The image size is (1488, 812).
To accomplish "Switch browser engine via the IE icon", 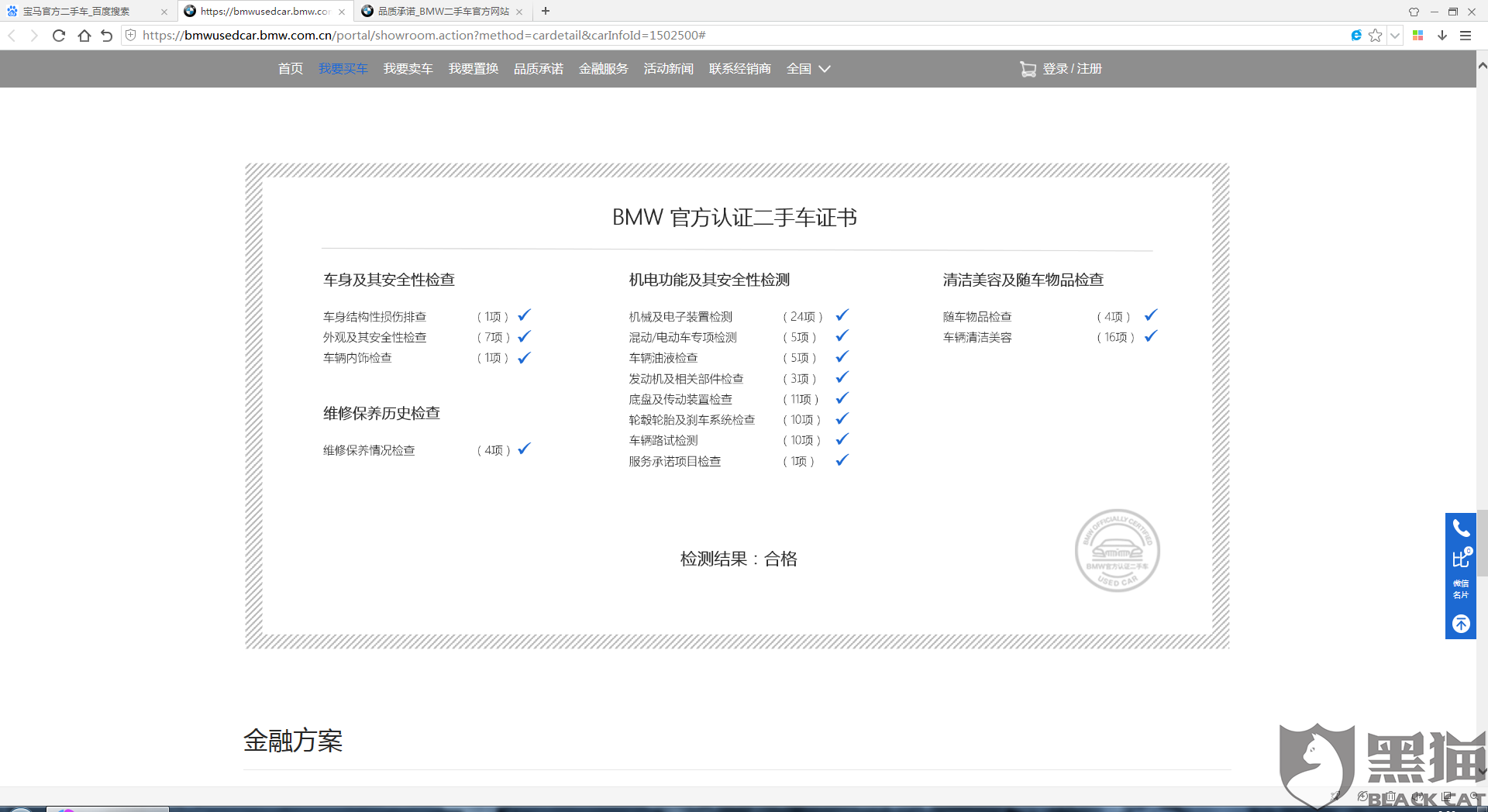I will tap(1356, 35).
